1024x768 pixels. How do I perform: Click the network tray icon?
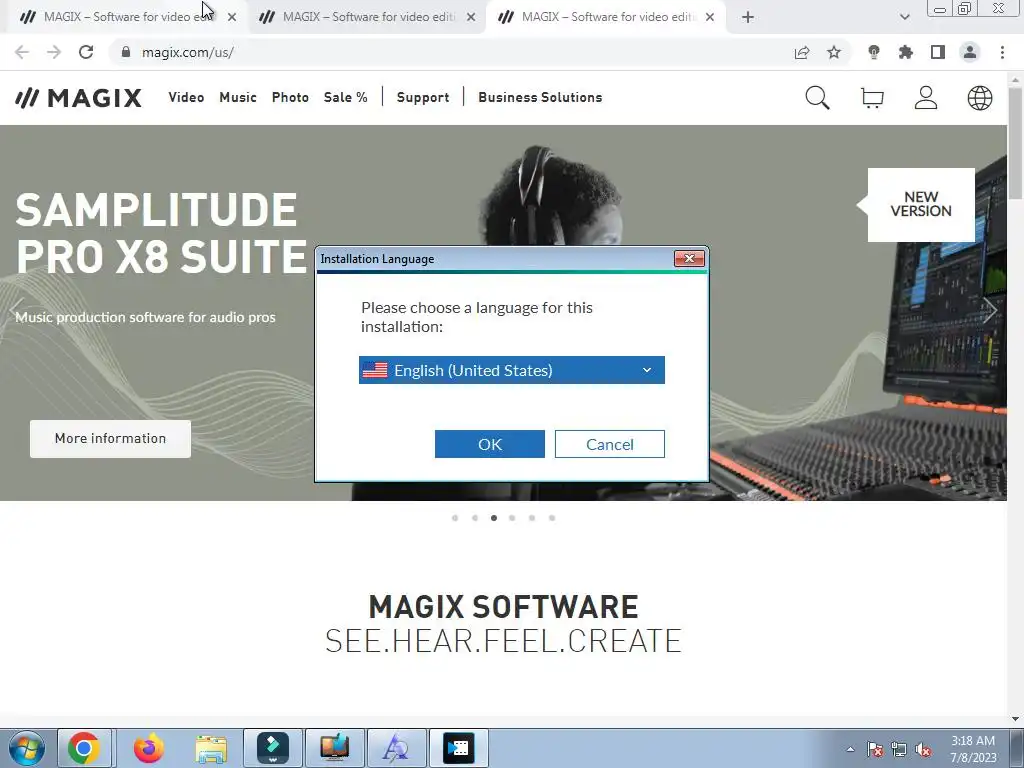tap(899, 749)
